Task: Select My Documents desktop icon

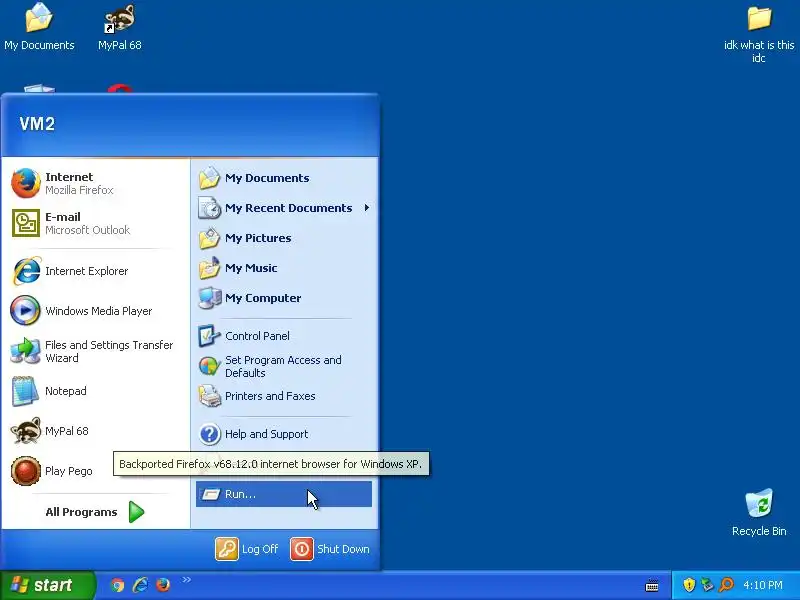Action: (x=39, y=27)
